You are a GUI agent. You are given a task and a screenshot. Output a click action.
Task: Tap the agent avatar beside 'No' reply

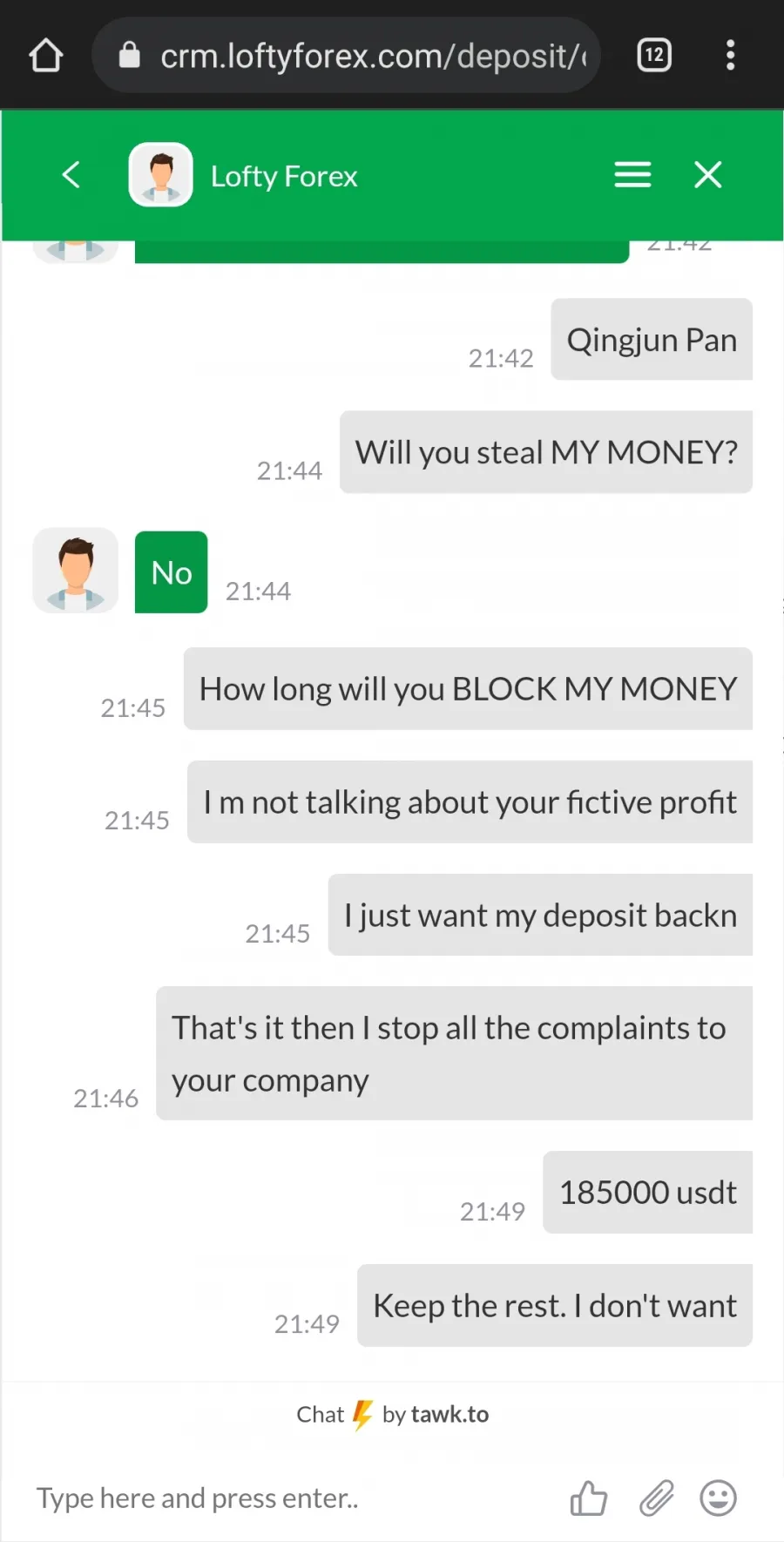(x=76, y=571)
